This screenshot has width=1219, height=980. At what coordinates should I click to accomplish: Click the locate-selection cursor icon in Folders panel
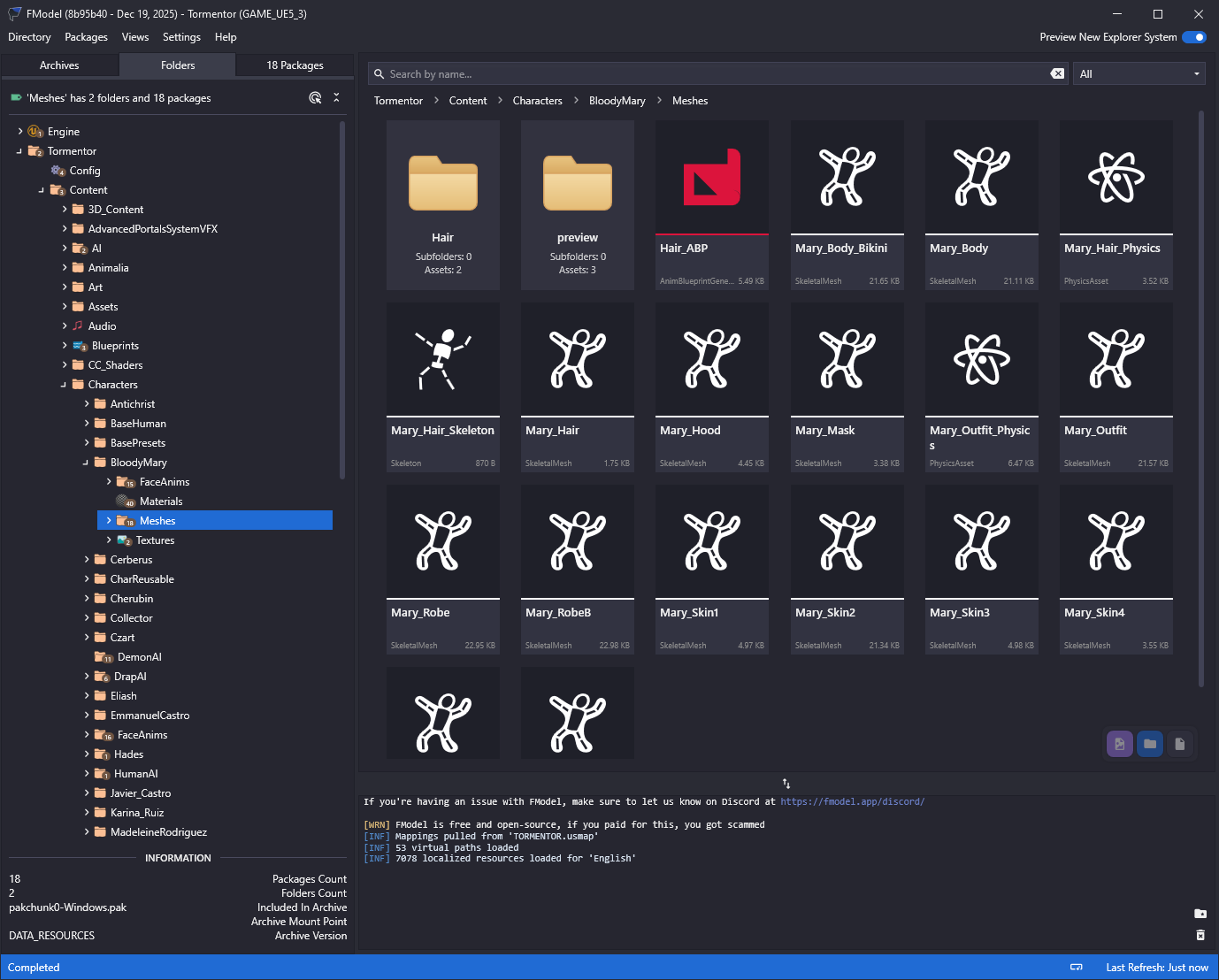(x=315, y=98)
